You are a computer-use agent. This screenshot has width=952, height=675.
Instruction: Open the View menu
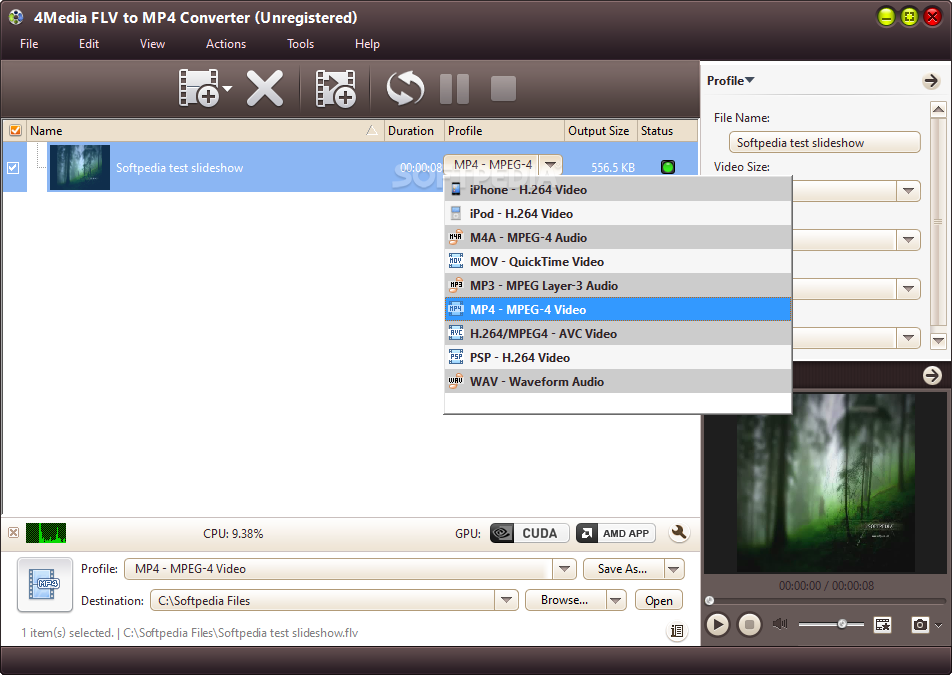pyautogui.click(x=152, y=44)
